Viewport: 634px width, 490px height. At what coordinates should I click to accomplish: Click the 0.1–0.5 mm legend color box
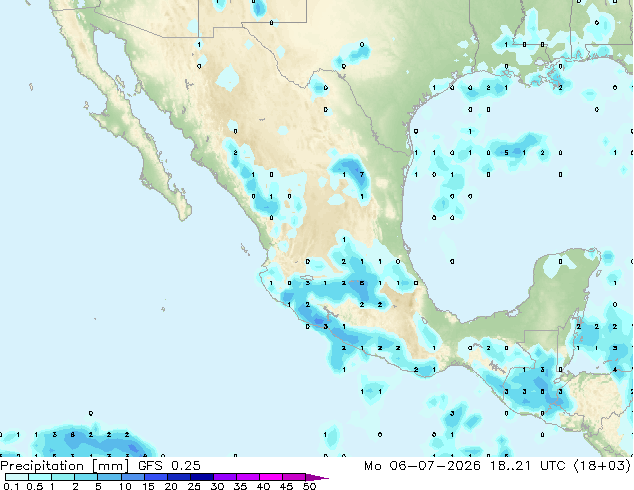click(x=17, y=477)
